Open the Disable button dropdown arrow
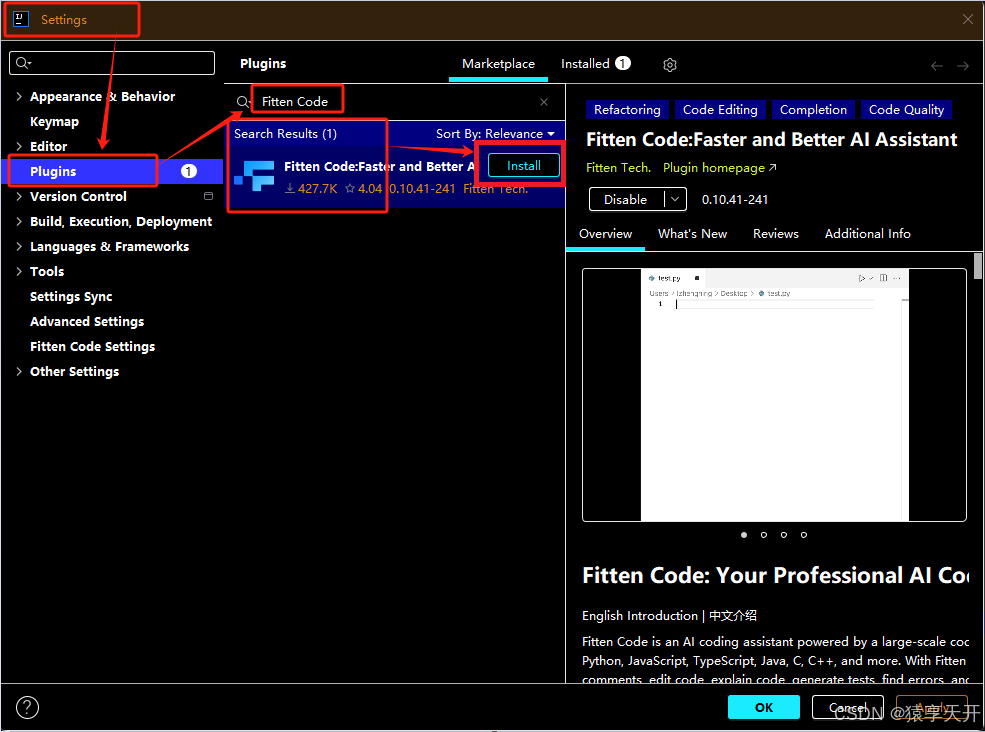This screenshot has width=985, height=732. tap(675, 199)
